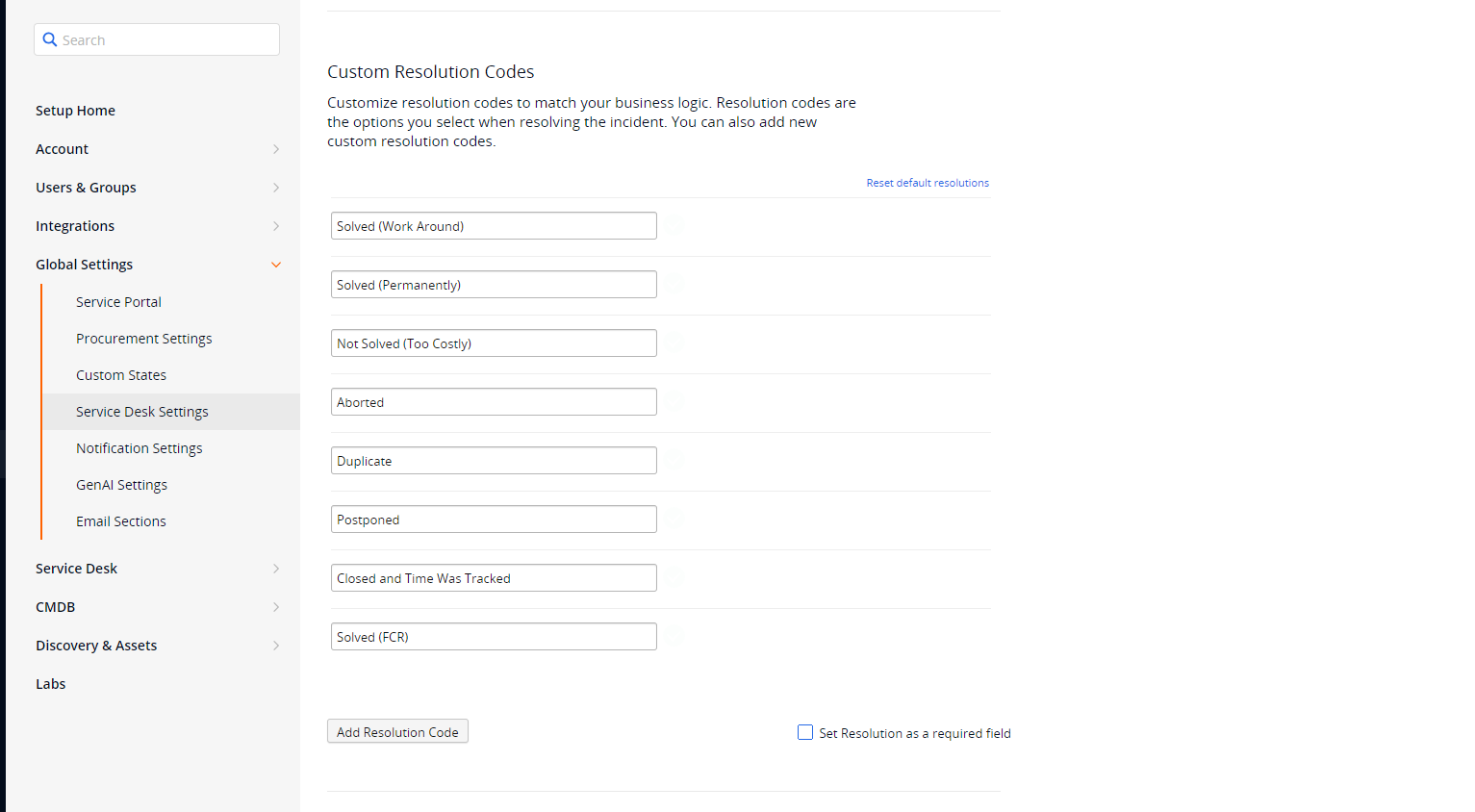This screenshot has width=1475, height=812.
Task: Click faint checkmark icon beside Solved (Work Around)
Action: pyautogui.click(x=675, y=225)
